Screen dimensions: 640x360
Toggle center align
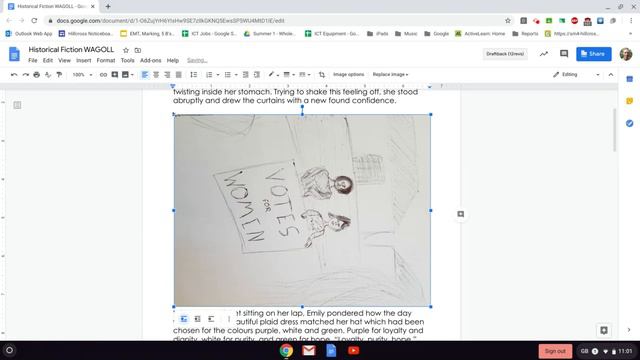pyautogui.click(x=156, y=75)
